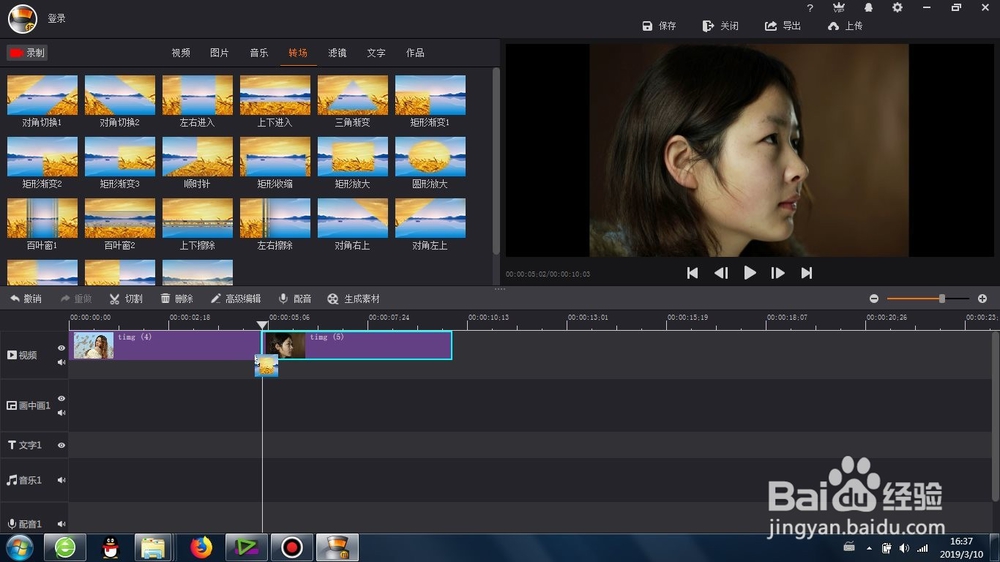The width and height of the screenshot is (1000, 562).
Task: Click the 删除 delete trash tool
Action: coord(177,299)
